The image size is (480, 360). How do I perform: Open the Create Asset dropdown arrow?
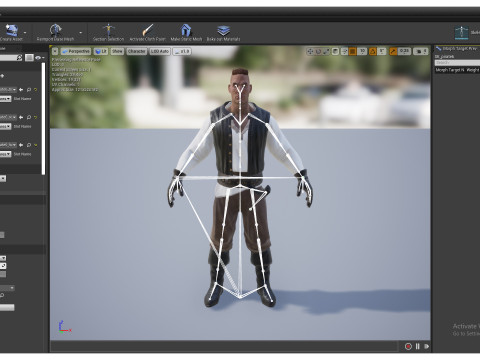coord(25,33)
